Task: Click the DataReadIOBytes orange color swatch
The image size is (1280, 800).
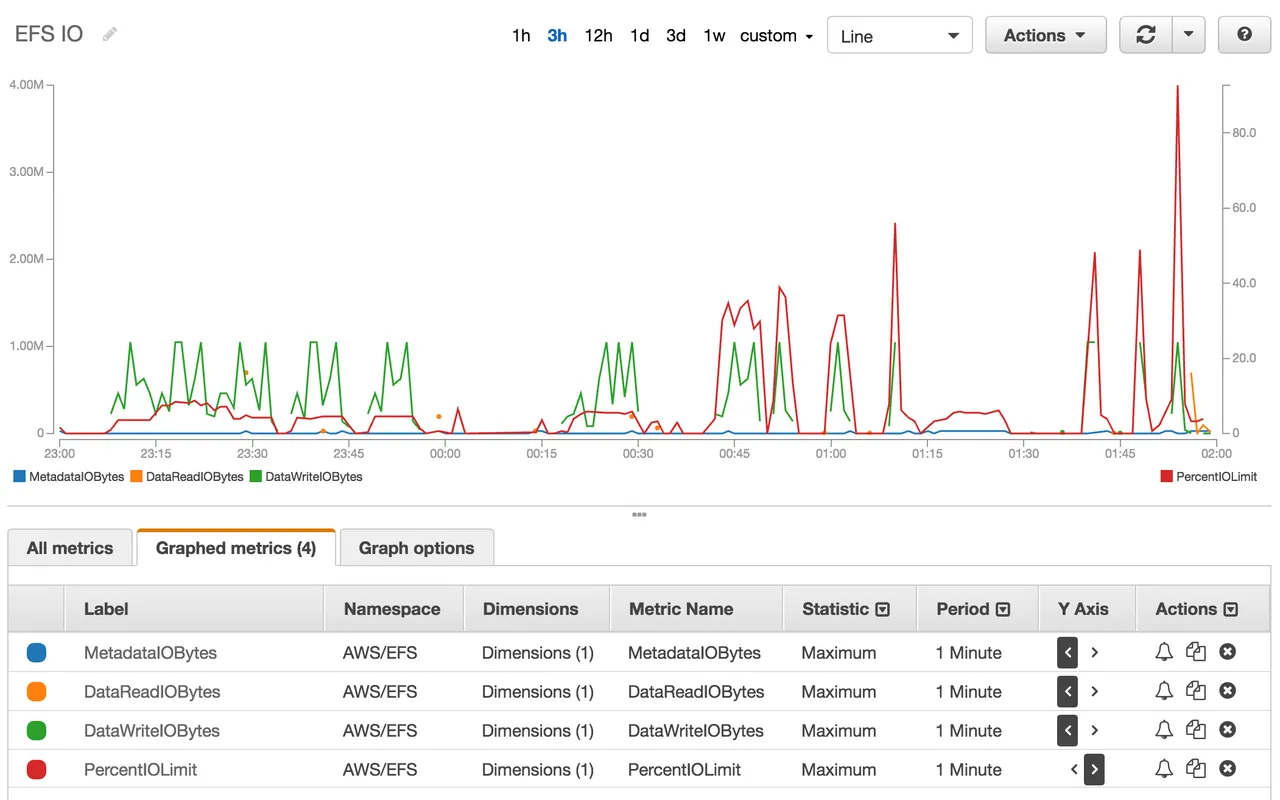Action: (37, 691)
